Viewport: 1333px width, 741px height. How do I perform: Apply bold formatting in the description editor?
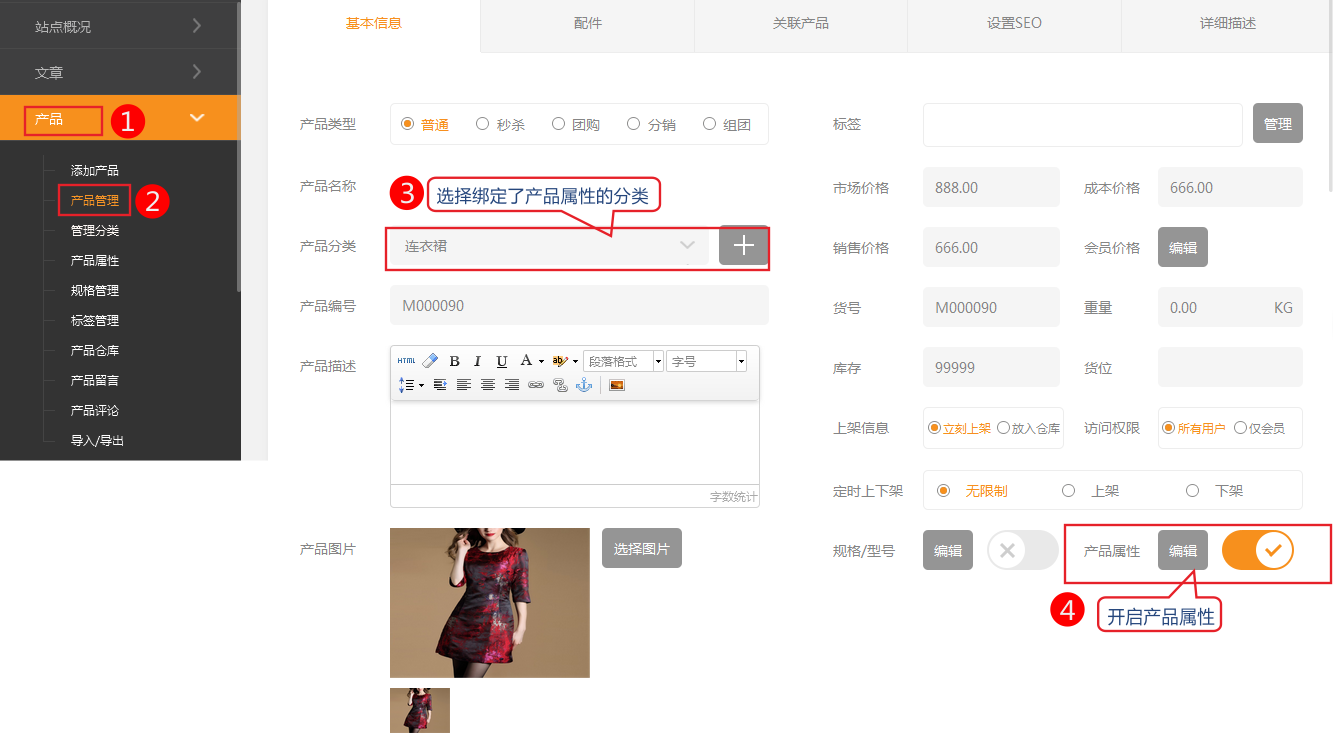pyautogui.click(x=454, y=361)
